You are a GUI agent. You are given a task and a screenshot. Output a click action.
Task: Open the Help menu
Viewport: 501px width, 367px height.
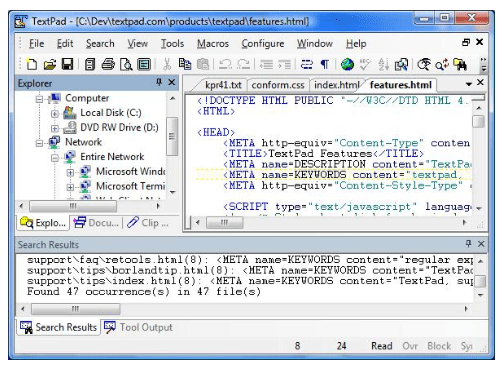(x=356, y=44)
